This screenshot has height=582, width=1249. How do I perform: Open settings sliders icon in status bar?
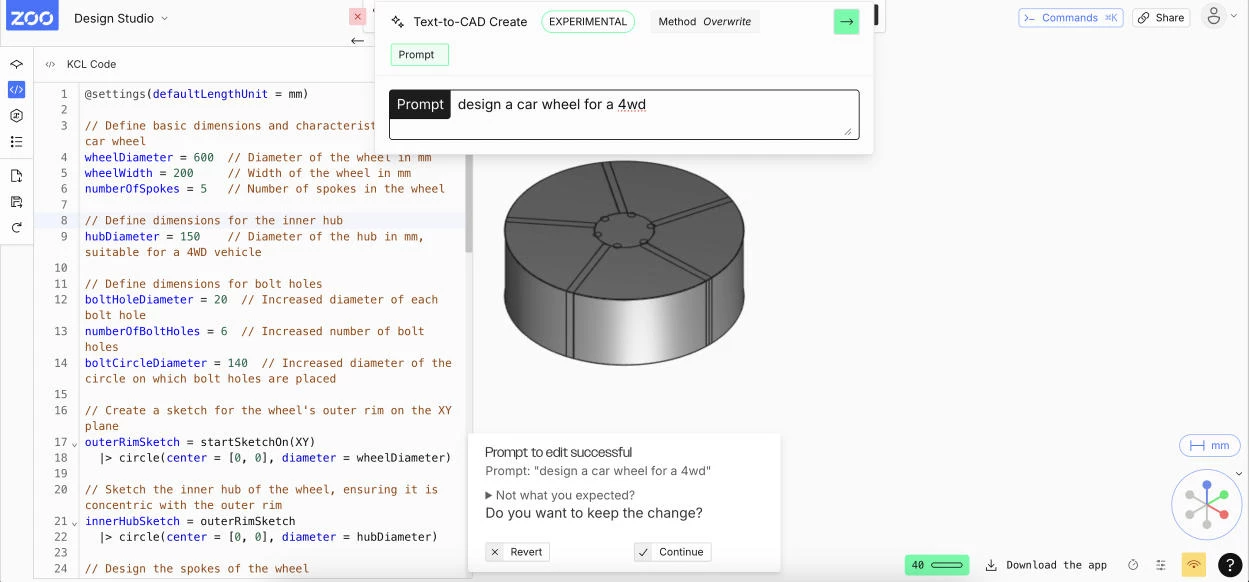click(x=1161, y=565)
